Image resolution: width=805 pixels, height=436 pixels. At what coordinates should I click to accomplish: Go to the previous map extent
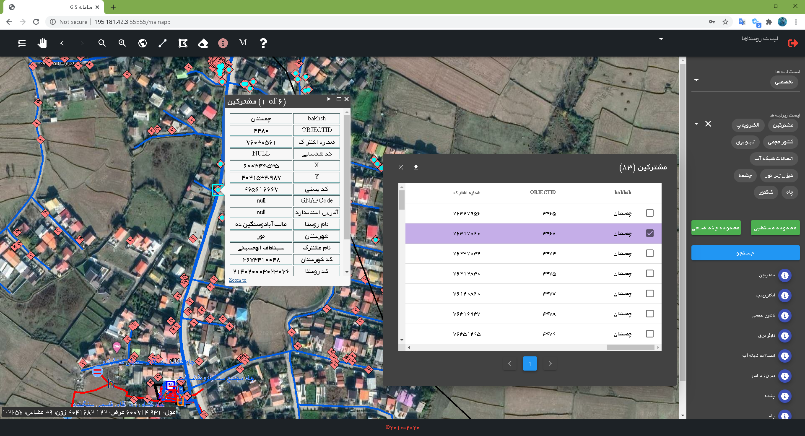(62, 43)
